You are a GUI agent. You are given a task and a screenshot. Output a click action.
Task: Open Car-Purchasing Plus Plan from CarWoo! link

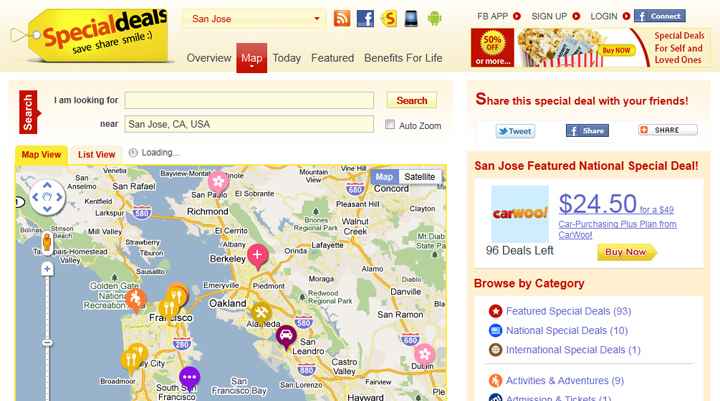pos(617,229)
